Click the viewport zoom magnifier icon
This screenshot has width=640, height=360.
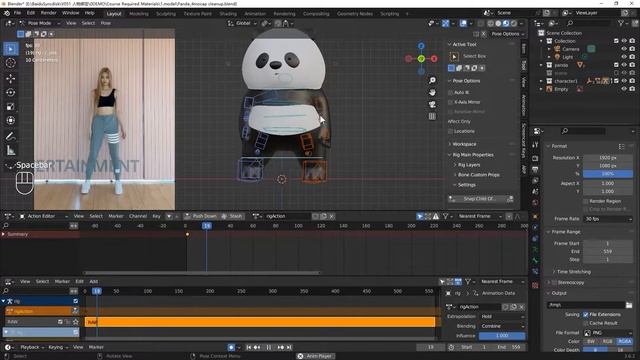(432, 80)
